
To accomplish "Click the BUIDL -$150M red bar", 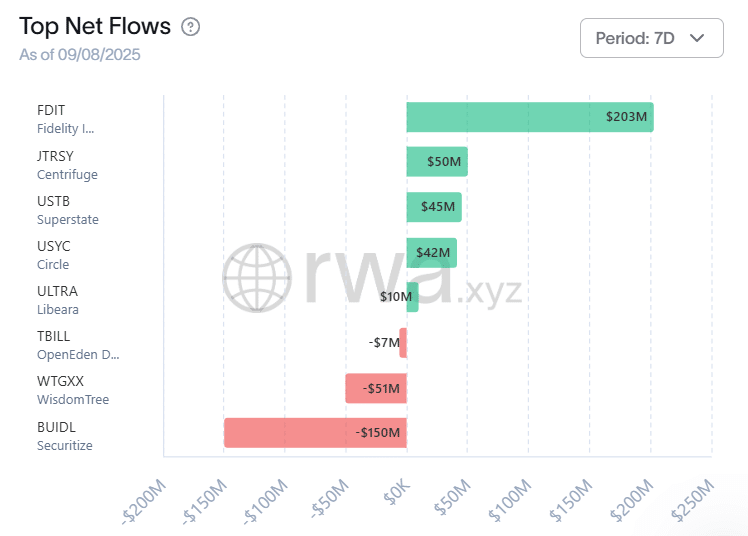I will click(x=315, y=433).
